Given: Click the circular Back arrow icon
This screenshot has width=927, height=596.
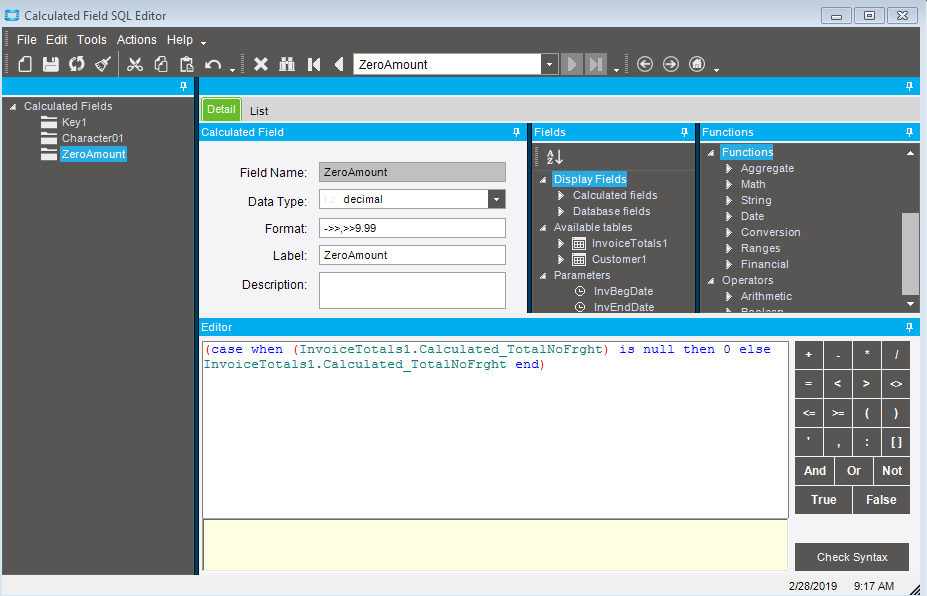Looking at the screenshot, I should pyautogui.click(x=644, y=64).
